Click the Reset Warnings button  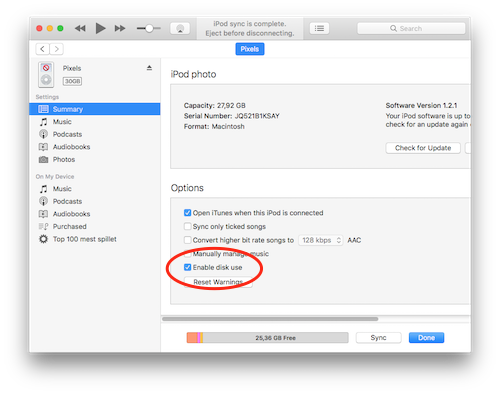[x=218, y=282]
